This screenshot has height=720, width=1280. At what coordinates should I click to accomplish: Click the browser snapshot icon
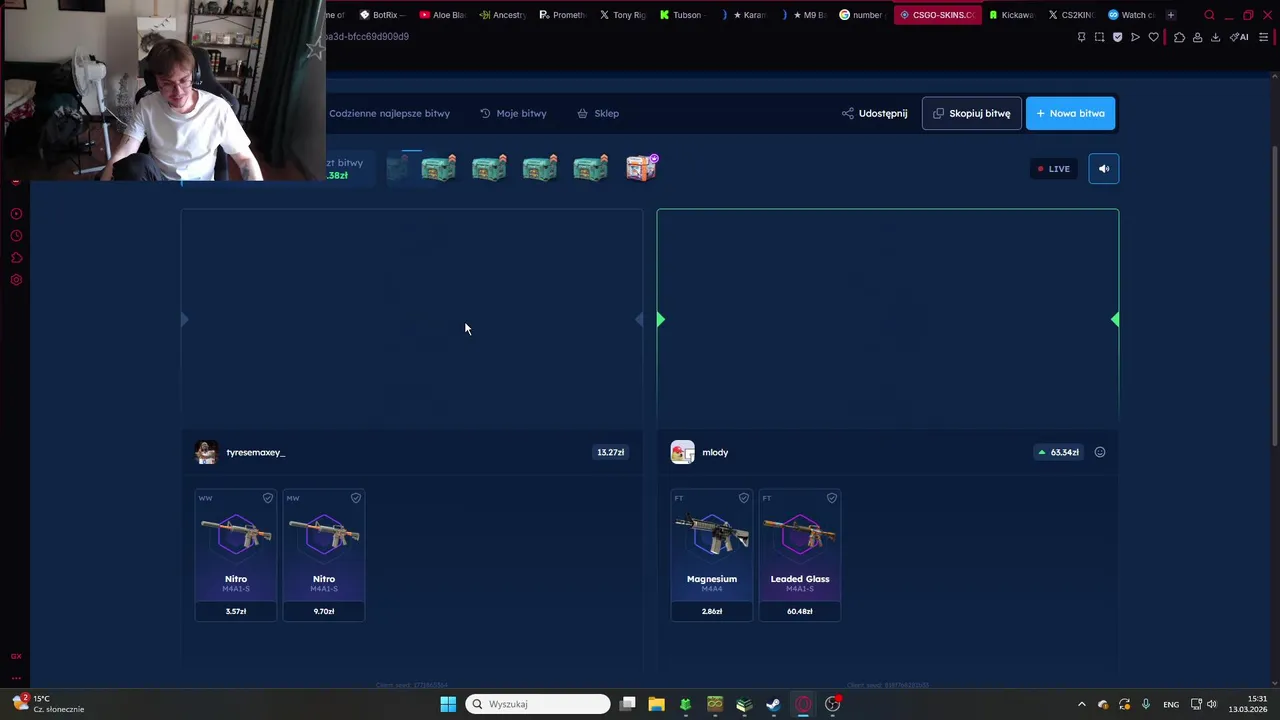(1100, 37)
